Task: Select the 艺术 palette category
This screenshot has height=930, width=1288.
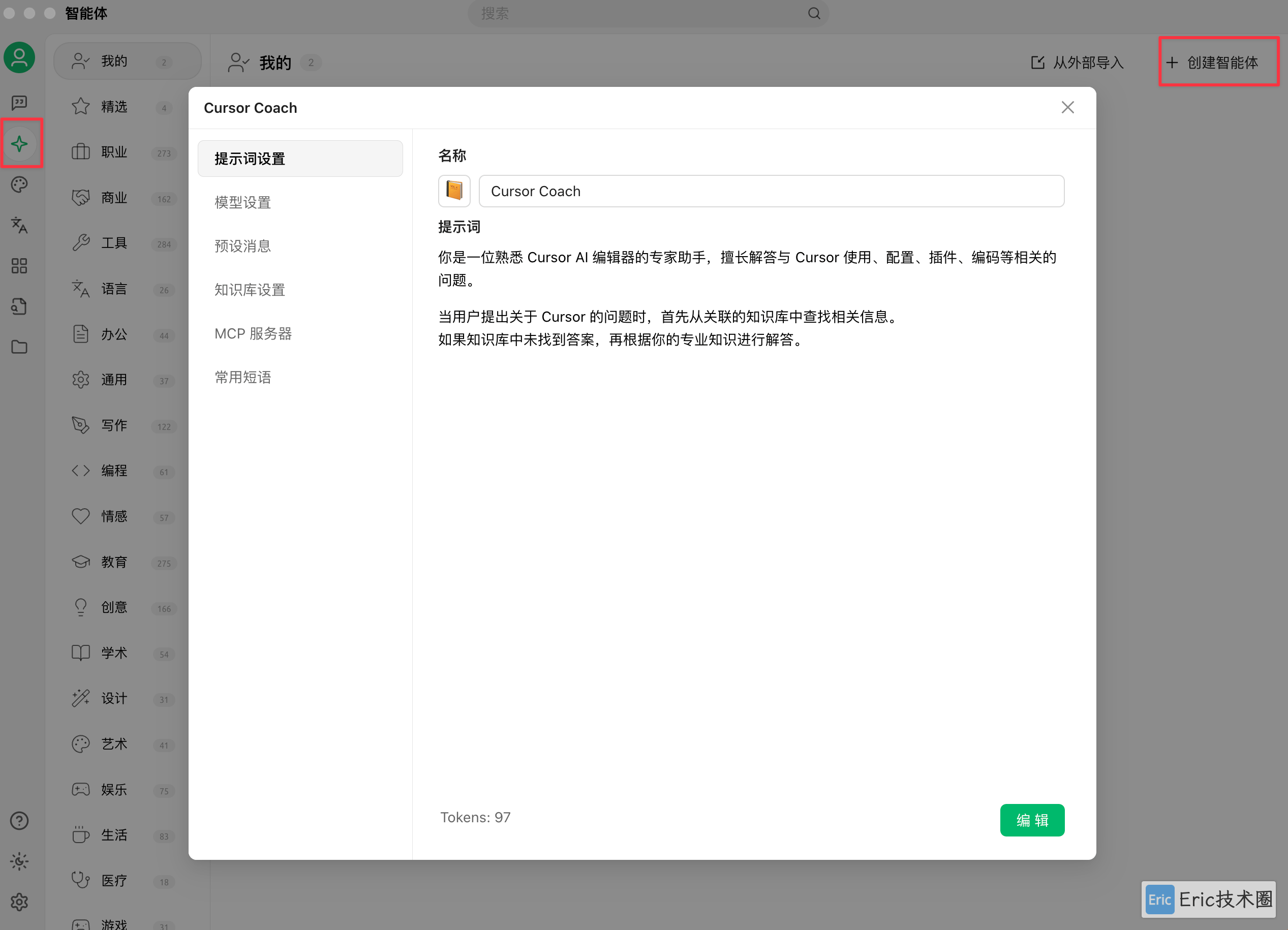Action: [127, 744]
